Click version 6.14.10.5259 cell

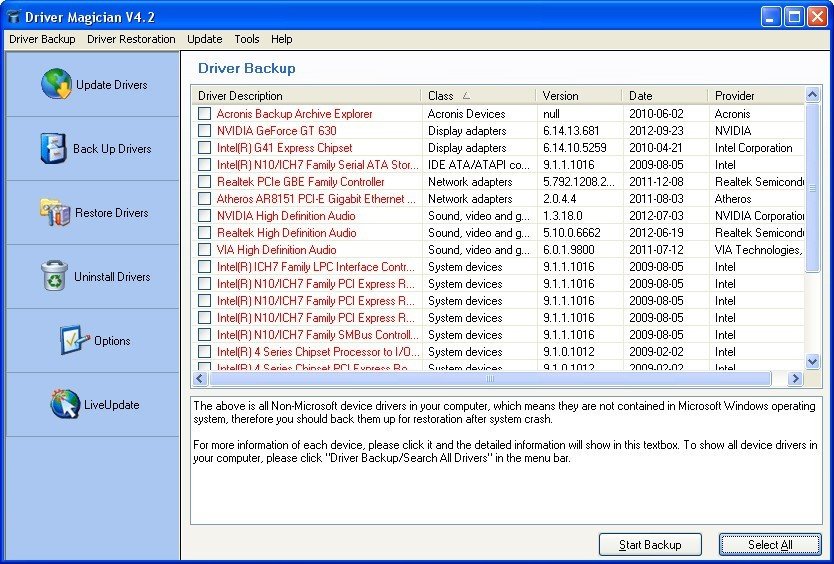point(574,147)
